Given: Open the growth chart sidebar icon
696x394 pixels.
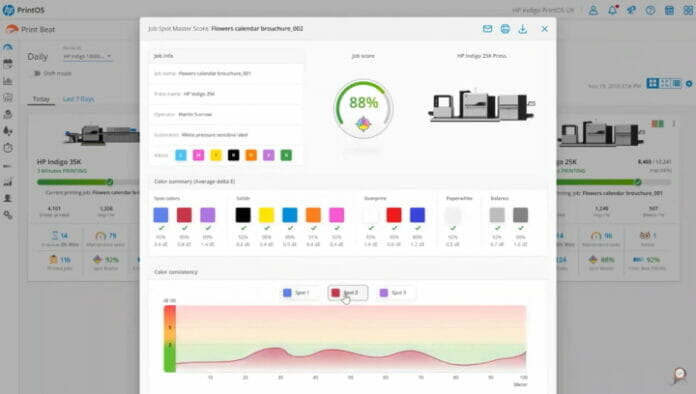Looking at the screenshot, I should 8,182.
